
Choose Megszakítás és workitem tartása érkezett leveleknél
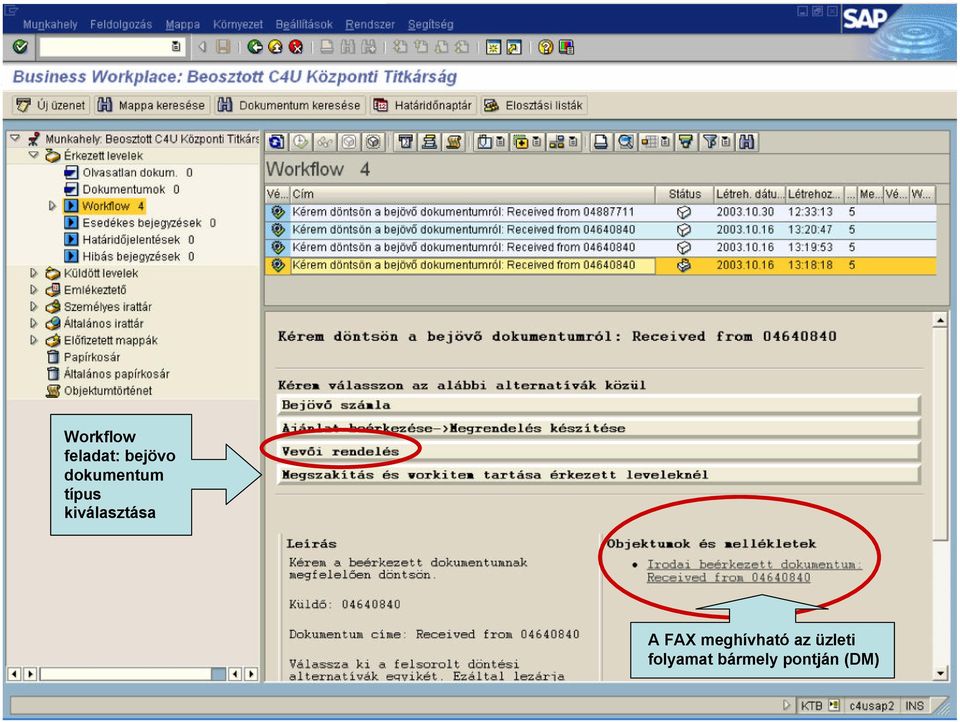pyautogui.click(x=598, y=475)
